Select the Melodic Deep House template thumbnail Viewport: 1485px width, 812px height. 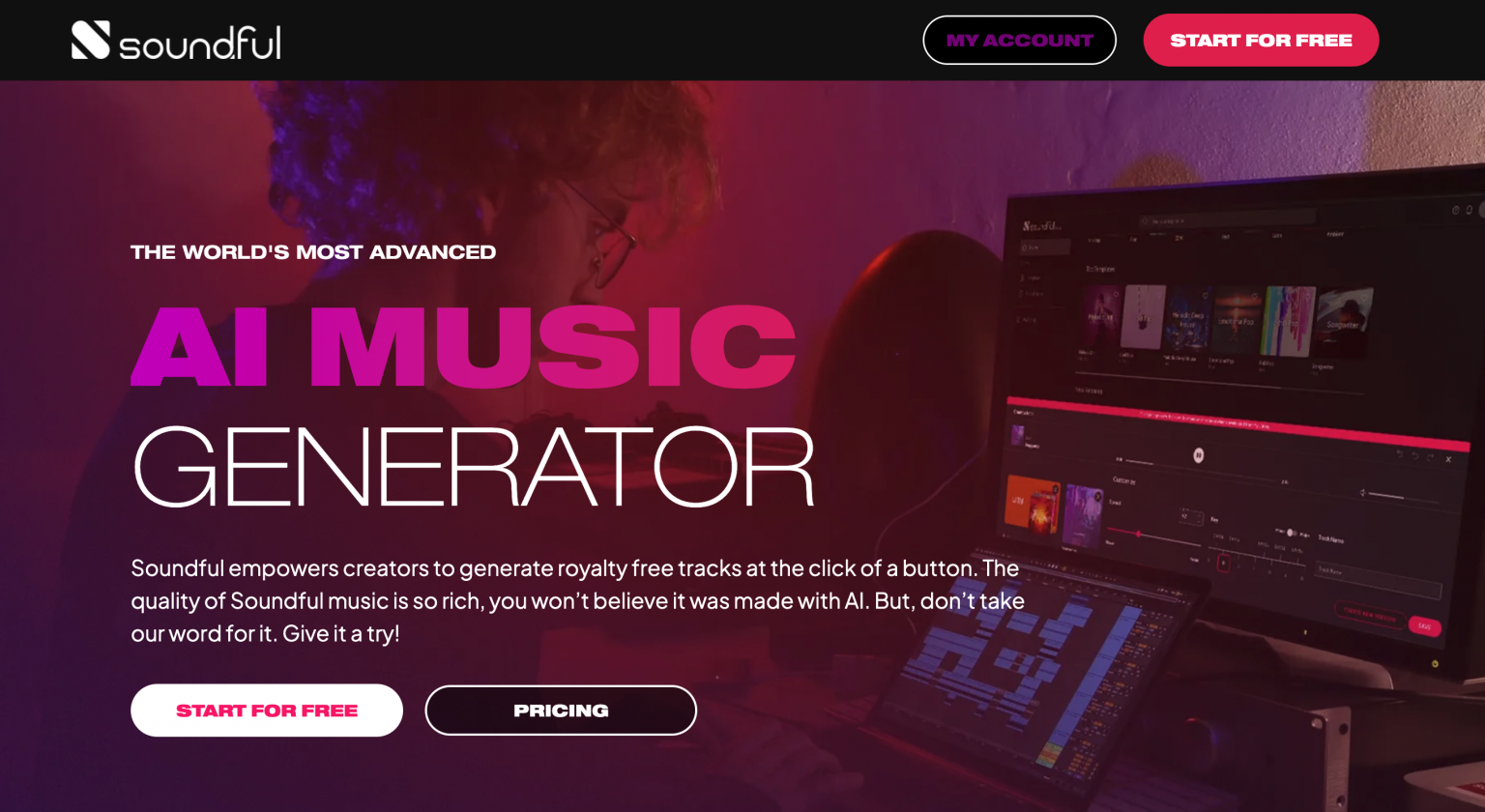[1189, 318]
